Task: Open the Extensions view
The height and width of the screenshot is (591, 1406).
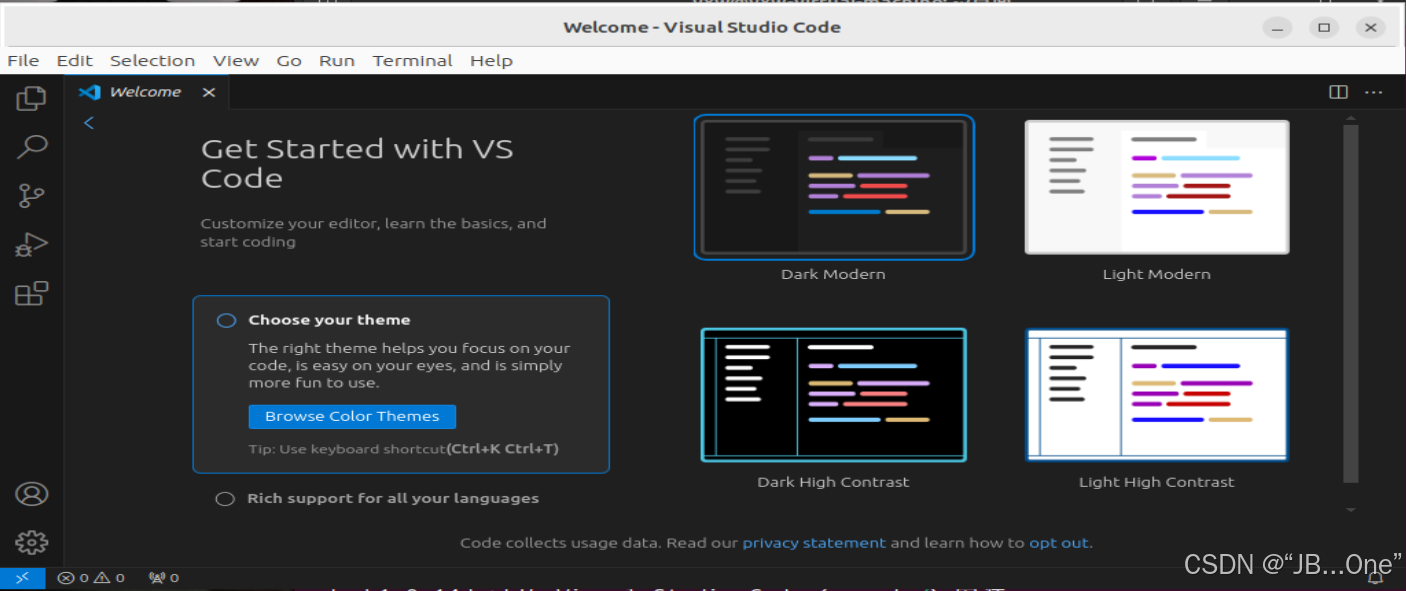Action: (32, 294)
